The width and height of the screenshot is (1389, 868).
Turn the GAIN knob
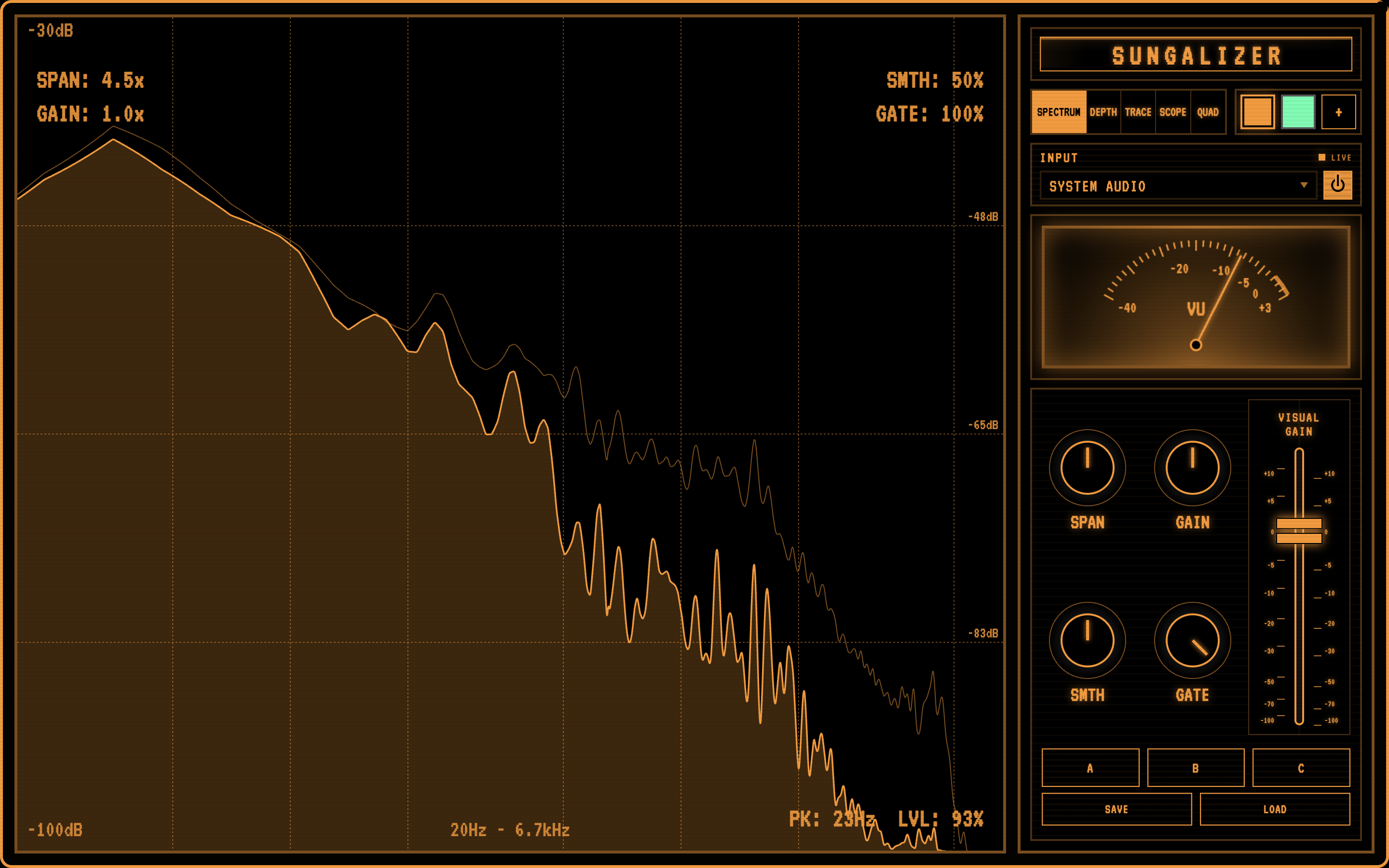click(x=1192, y=467)
